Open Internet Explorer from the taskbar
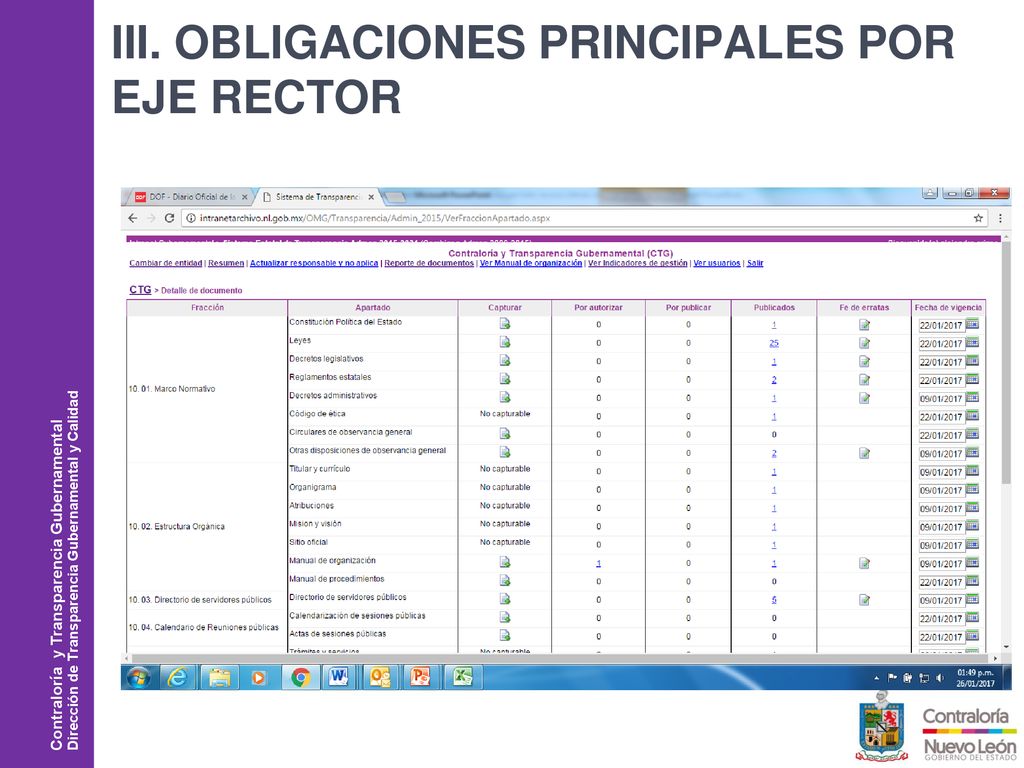The image size is (1024, 768). [177, 678]
